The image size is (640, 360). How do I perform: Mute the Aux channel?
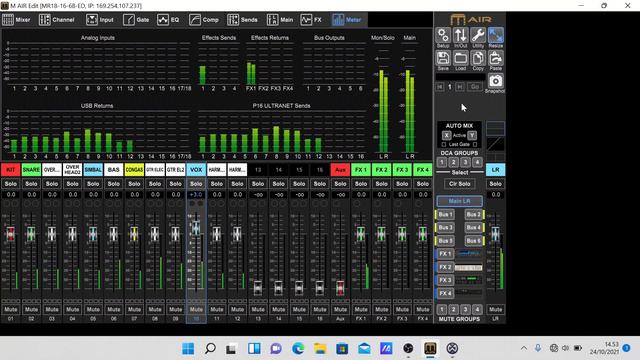pyautogui.click(x=340, y=309)
